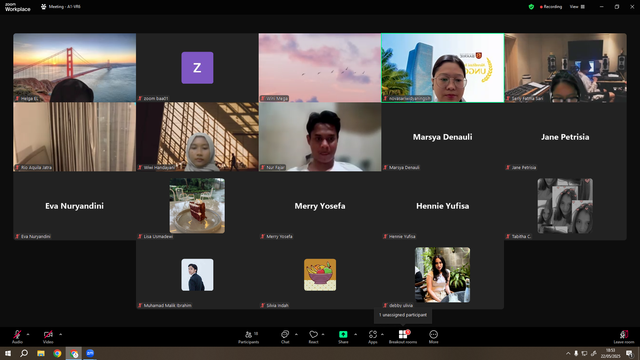Click debby ulivia's profile picture
Screen dimensions: 640x360
pos(442,275)
